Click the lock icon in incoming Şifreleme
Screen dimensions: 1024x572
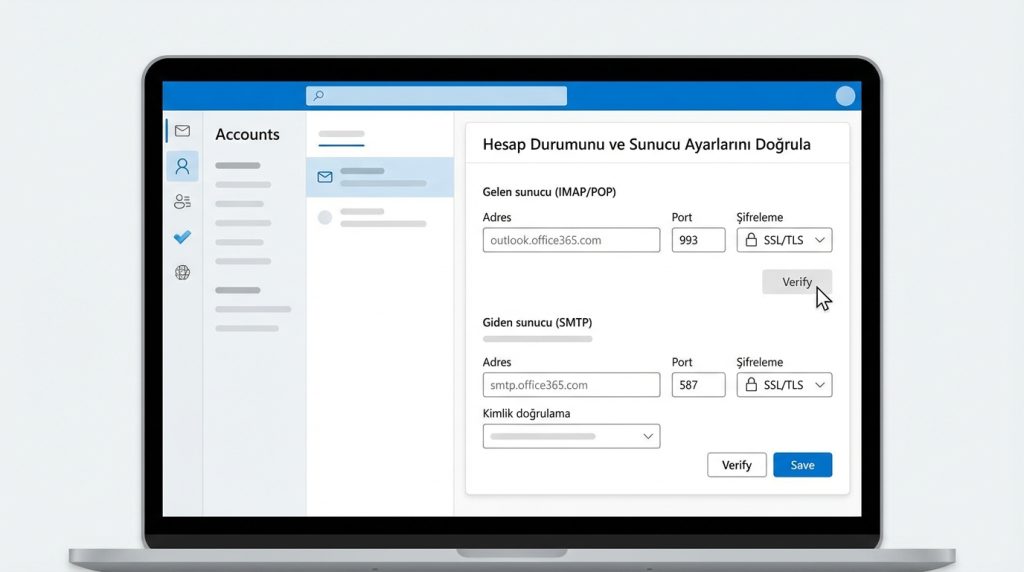(751, 240)
